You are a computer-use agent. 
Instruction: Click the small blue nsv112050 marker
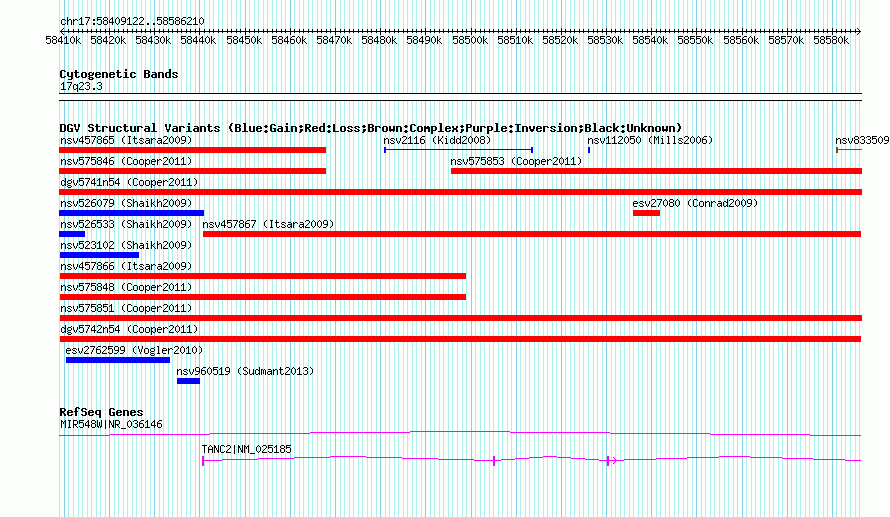(589, 150)
